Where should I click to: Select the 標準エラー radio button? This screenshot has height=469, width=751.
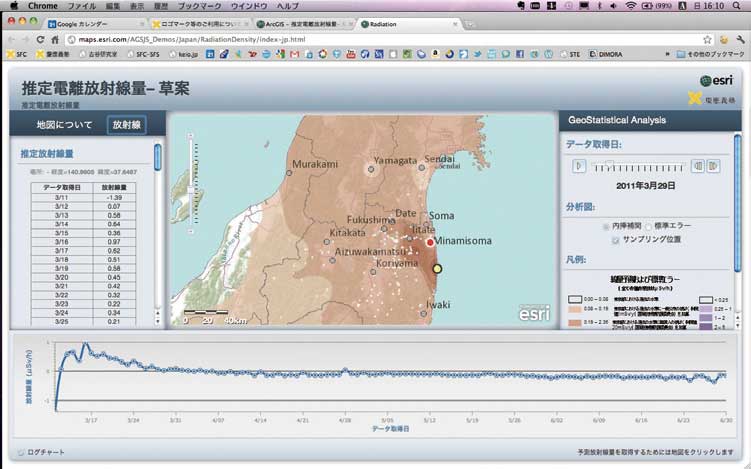tap(650, 226)
